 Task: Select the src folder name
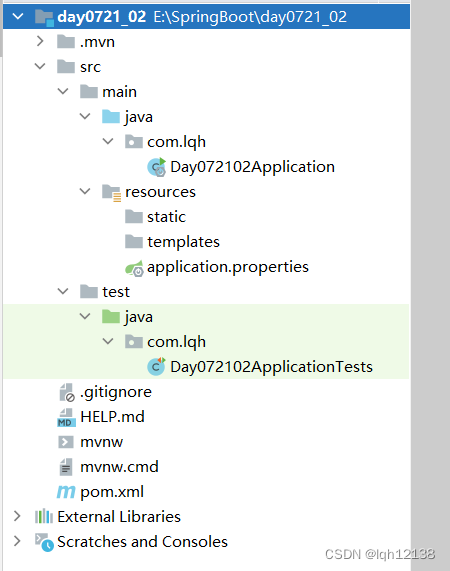point(90,67)
